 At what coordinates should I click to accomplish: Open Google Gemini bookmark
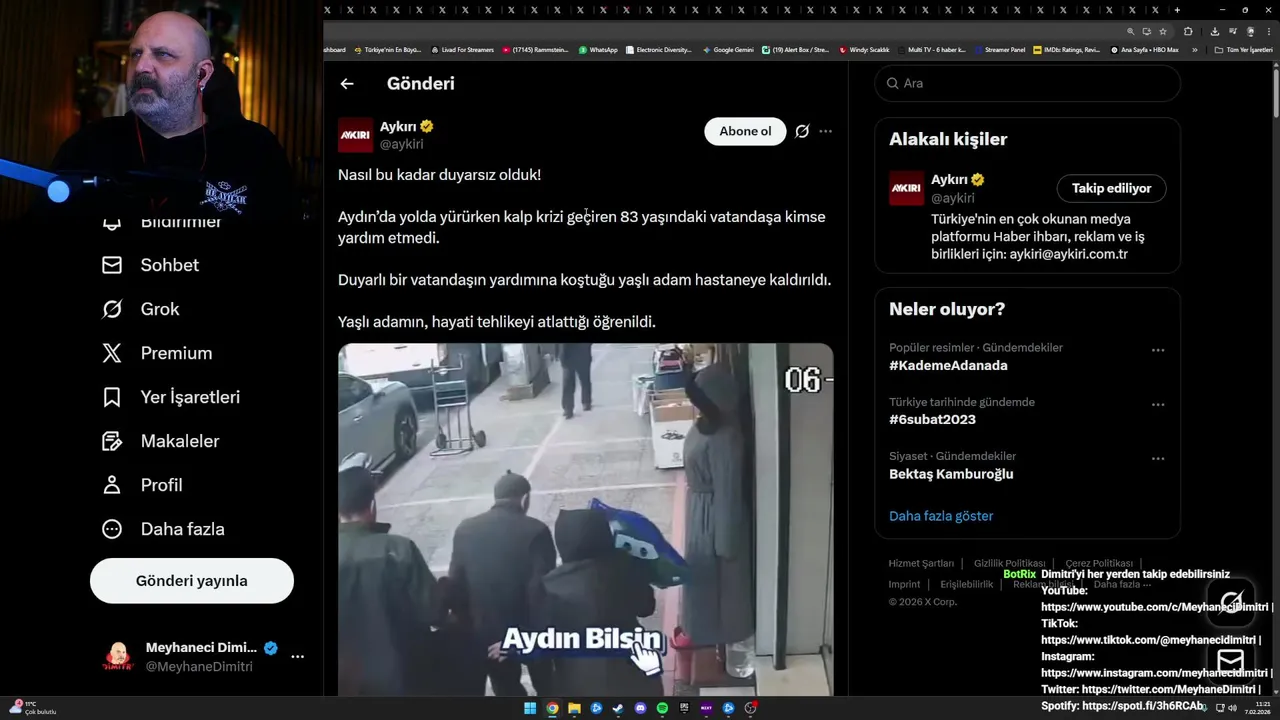click(728, 50)
